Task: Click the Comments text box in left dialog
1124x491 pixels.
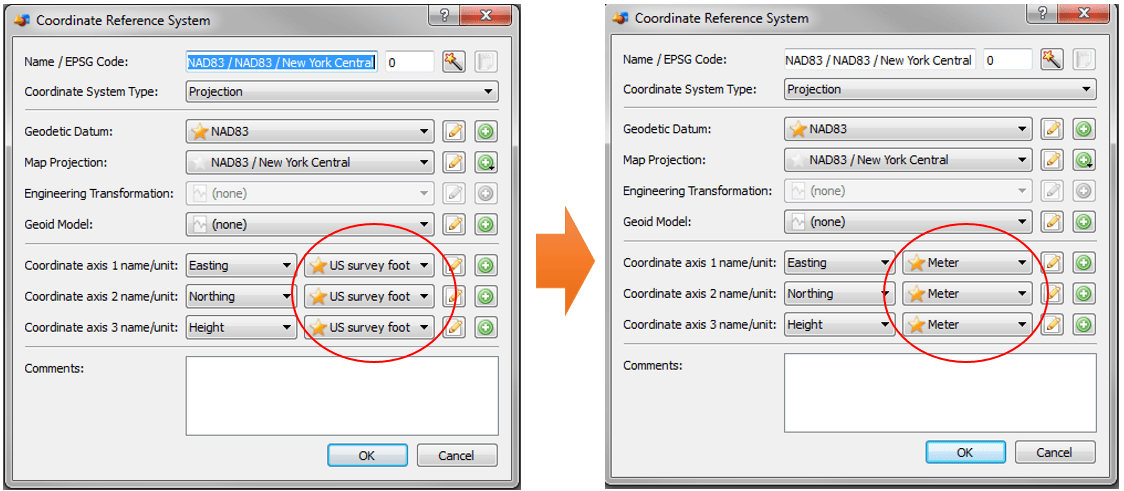Action: coord(342,396)
